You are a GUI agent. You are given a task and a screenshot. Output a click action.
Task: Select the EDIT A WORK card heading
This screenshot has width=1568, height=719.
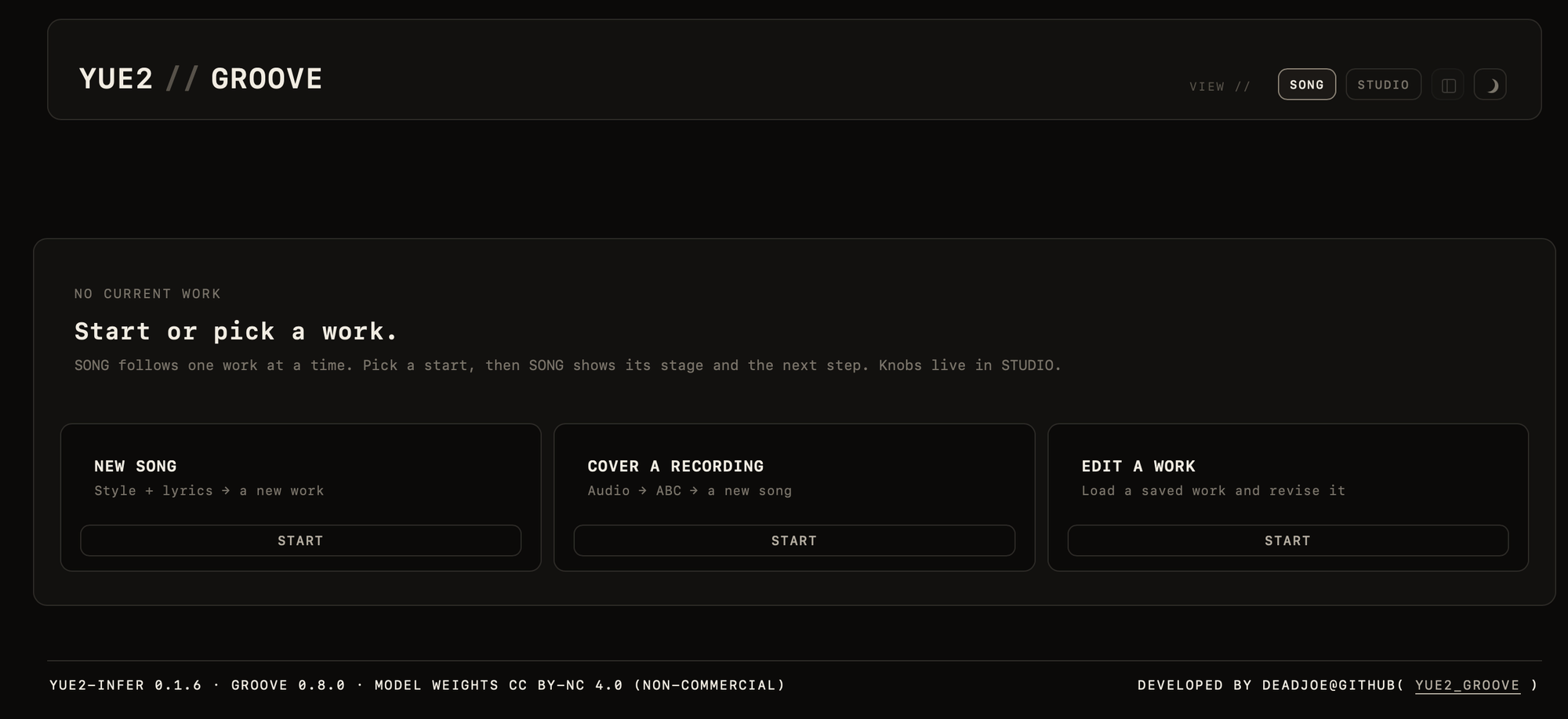[1138, 466]
